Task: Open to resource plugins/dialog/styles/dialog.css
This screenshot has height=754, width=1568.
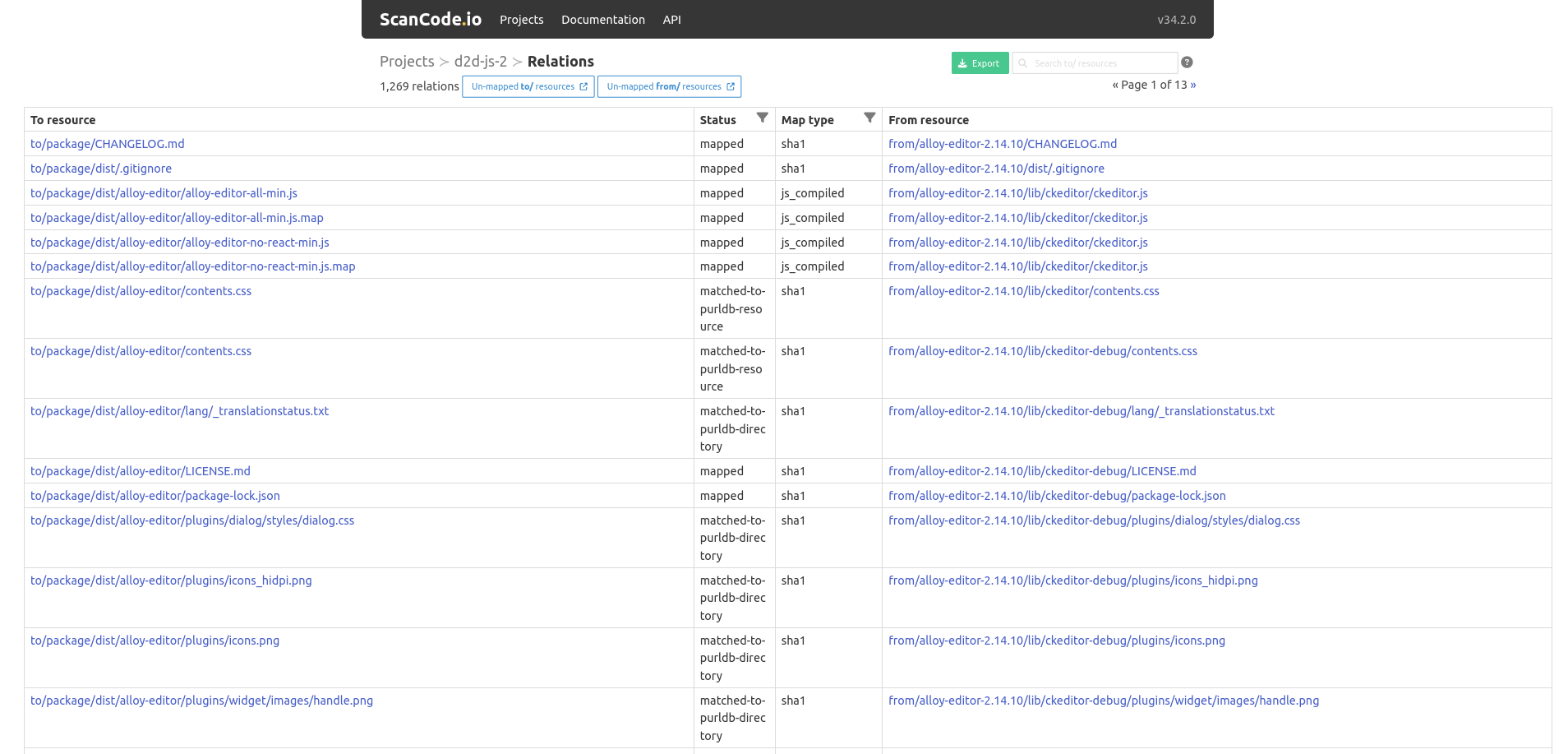Action: click(192, 520)
